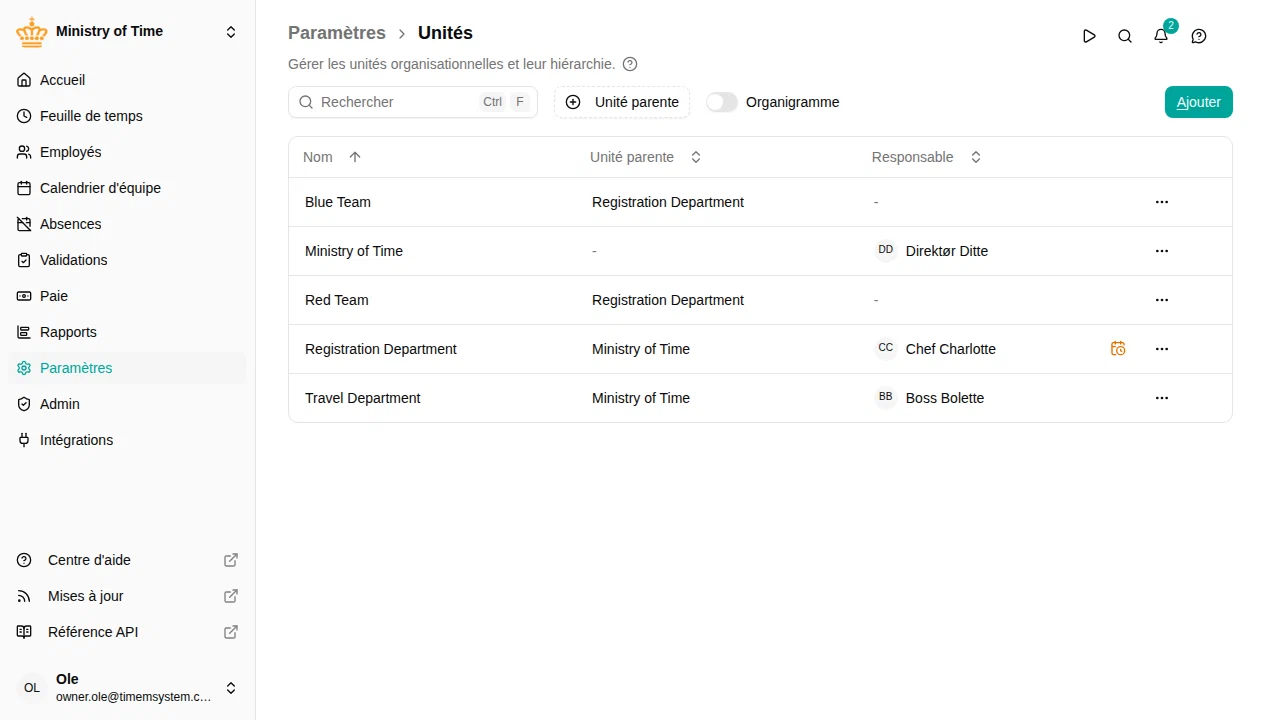
Task: Open the Mises à jour link
Action: pos(127,596)
